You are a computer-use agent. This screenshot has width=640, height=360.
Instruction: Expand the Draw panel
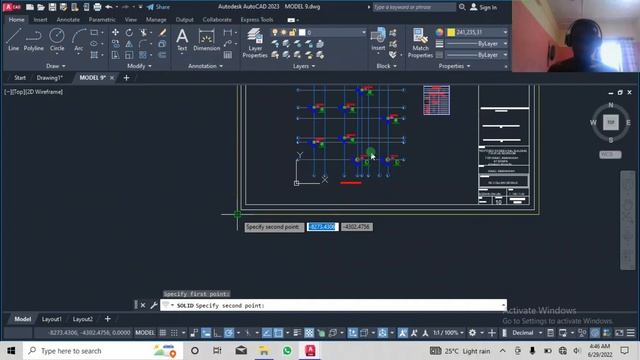56,66
